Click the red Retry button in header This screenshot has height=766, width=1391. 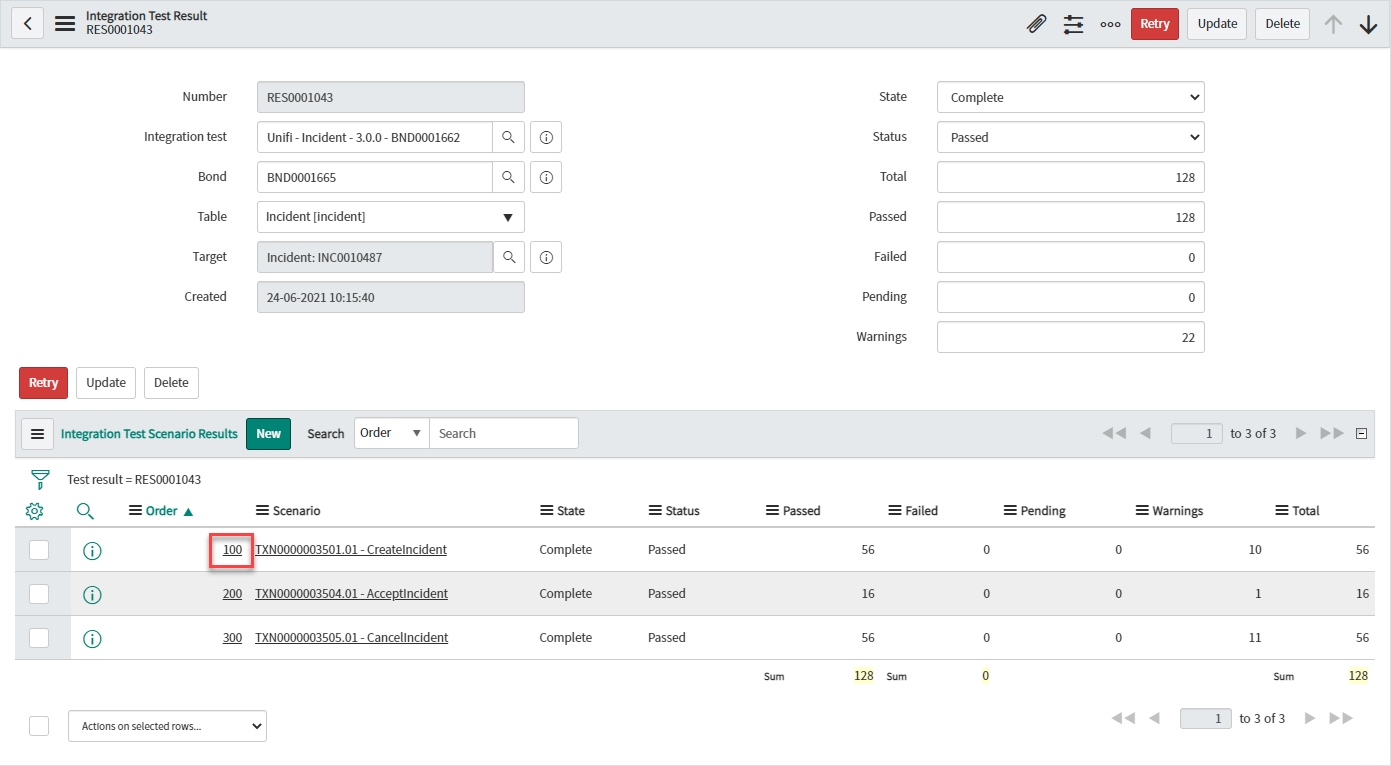click(x=1154, y=24)
